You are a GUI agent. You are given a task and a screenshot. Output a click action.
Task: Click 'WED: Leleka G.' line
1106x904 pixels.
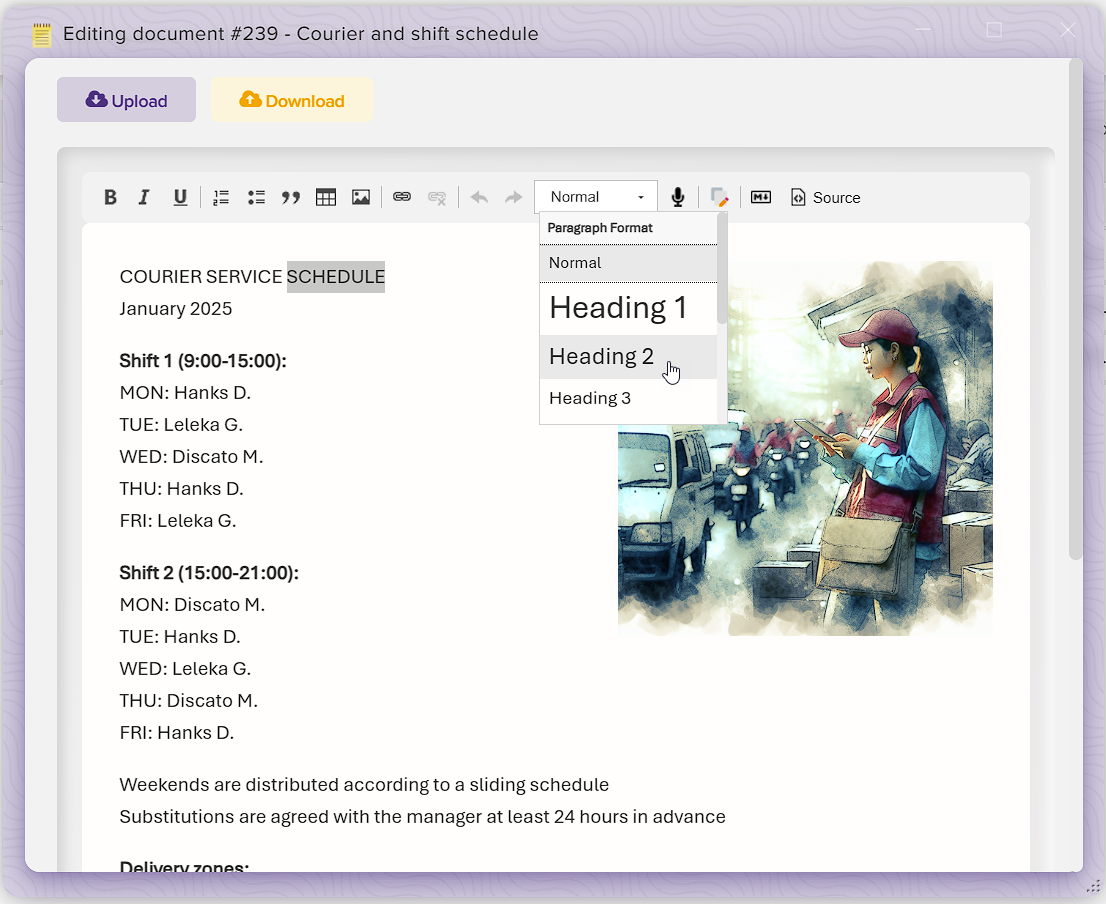186,668
